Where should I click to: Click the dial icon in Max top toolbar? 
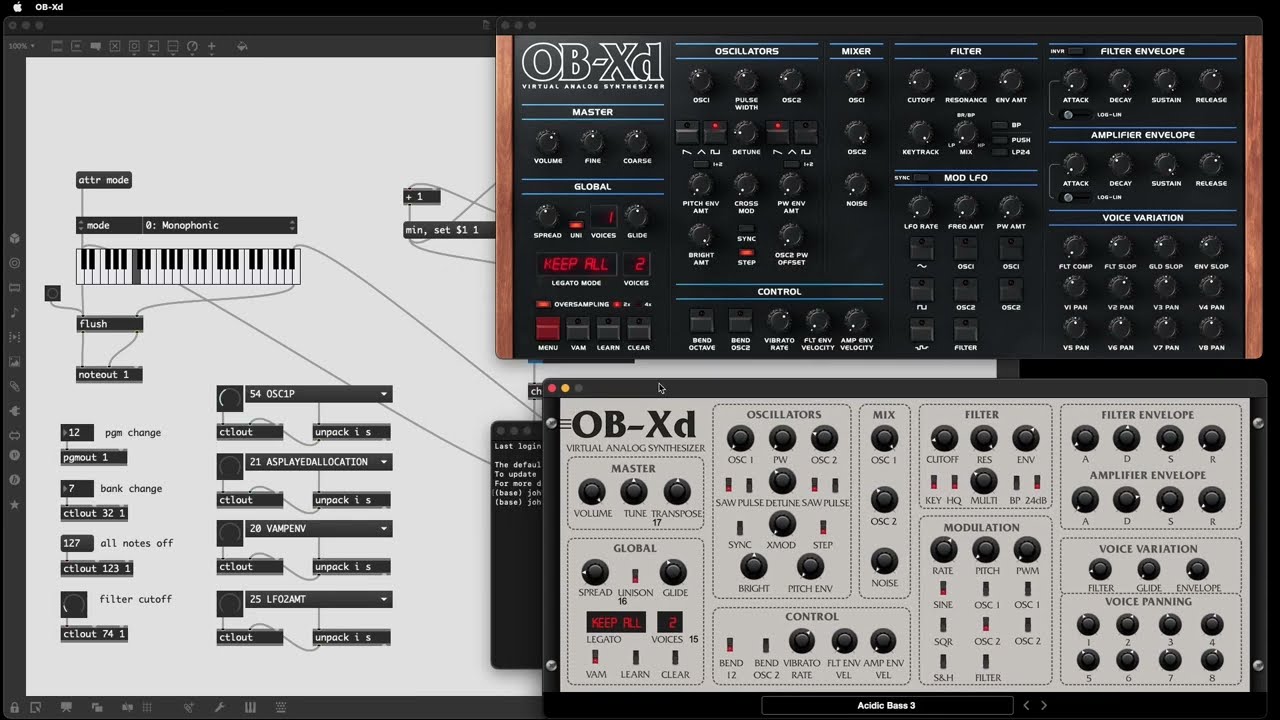(191, 46)
